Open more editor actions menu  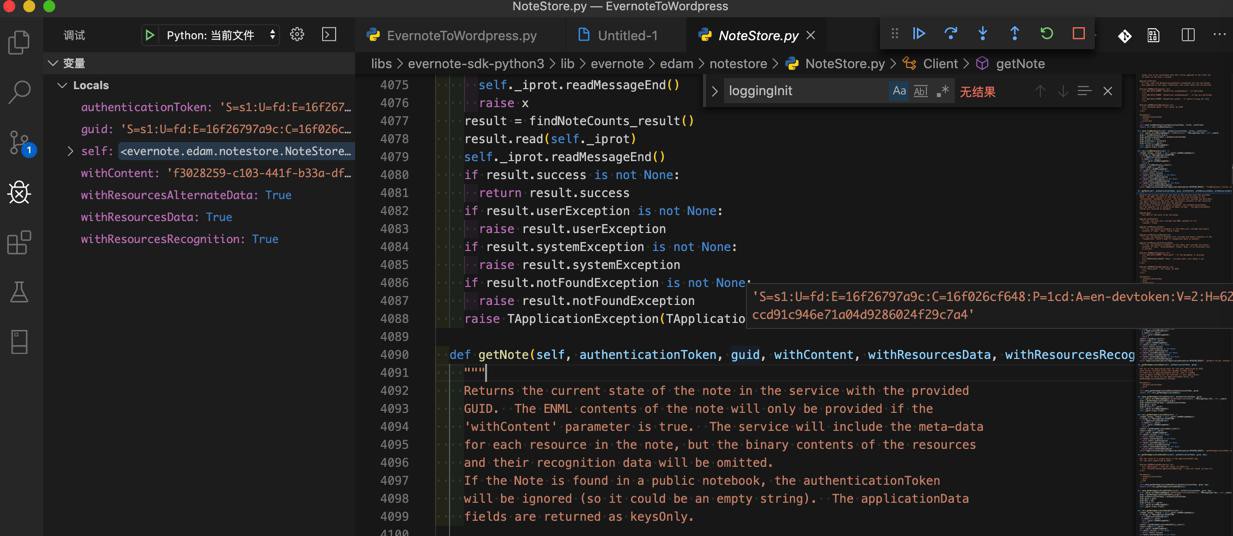[1220, 35]
